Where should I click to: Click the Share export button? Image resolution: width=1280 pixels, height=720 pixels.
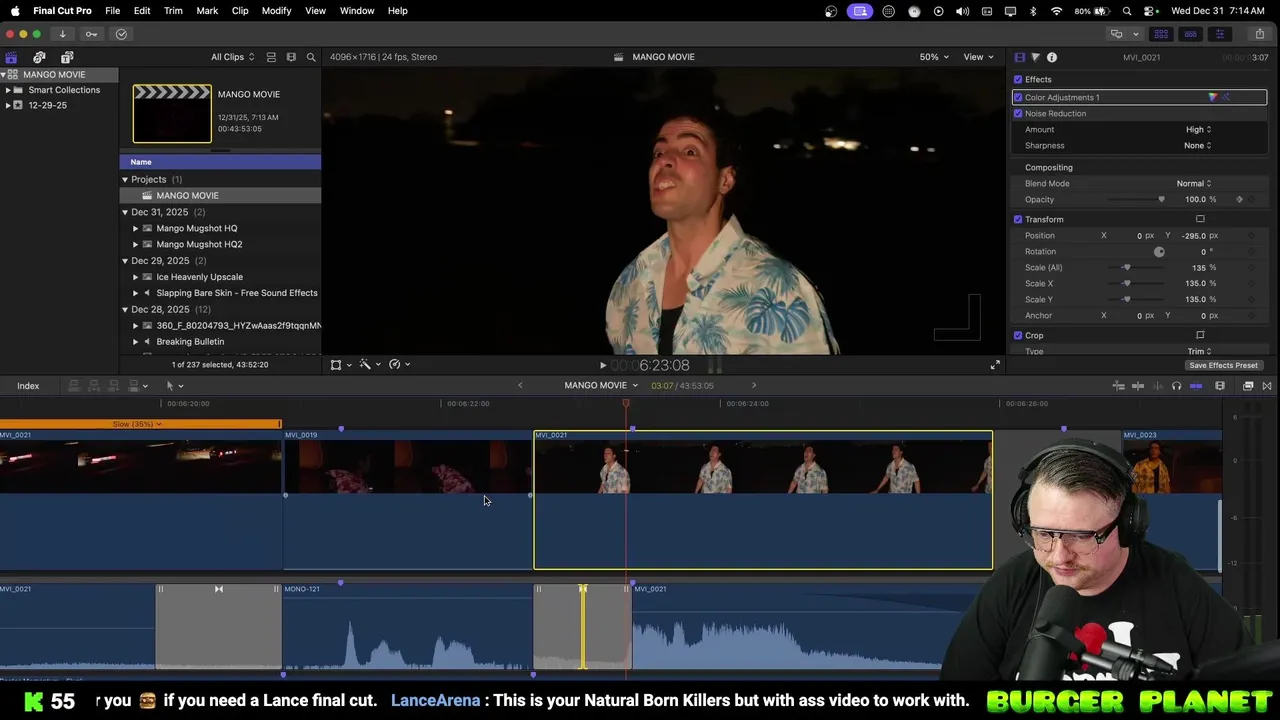tap(1259, 34)
